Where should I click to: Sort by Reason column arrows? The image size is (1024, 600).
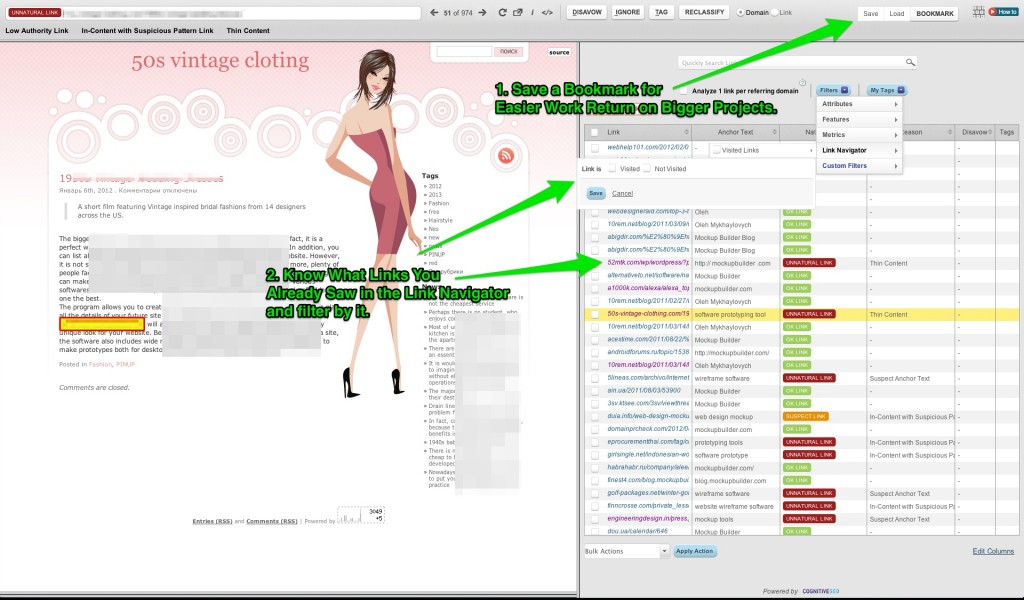point(950,132)
